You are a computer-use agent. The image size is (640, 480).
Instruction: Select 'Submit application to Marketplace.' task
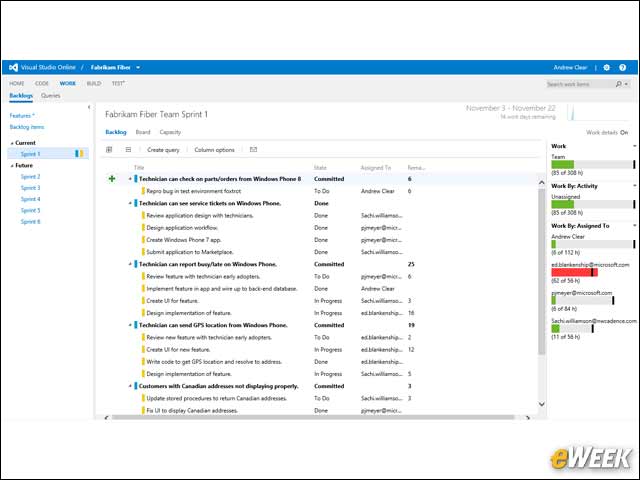coord(190,252)
